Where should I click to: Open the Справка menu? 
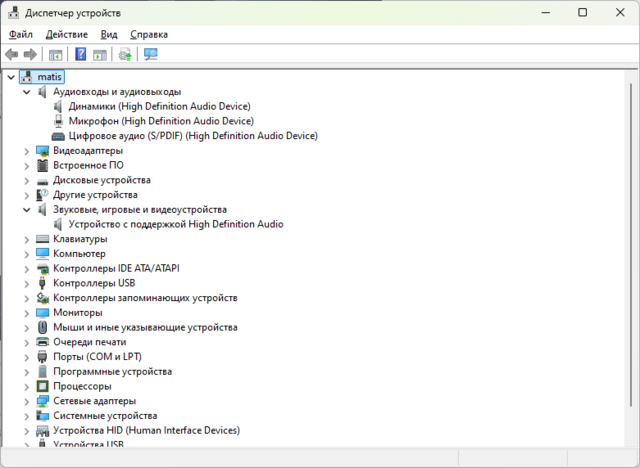[149, 34]
